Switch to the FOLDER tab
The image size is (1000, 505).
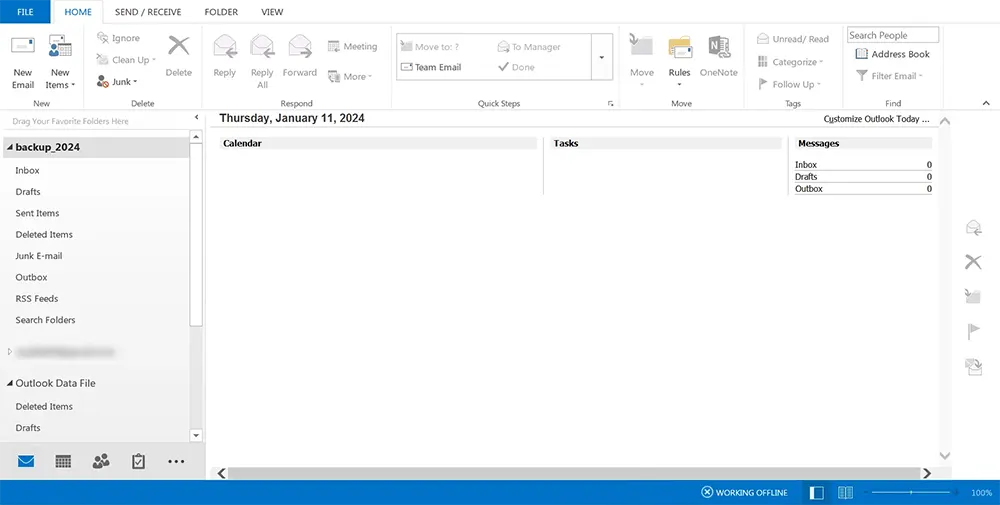(x=221, y=11)
